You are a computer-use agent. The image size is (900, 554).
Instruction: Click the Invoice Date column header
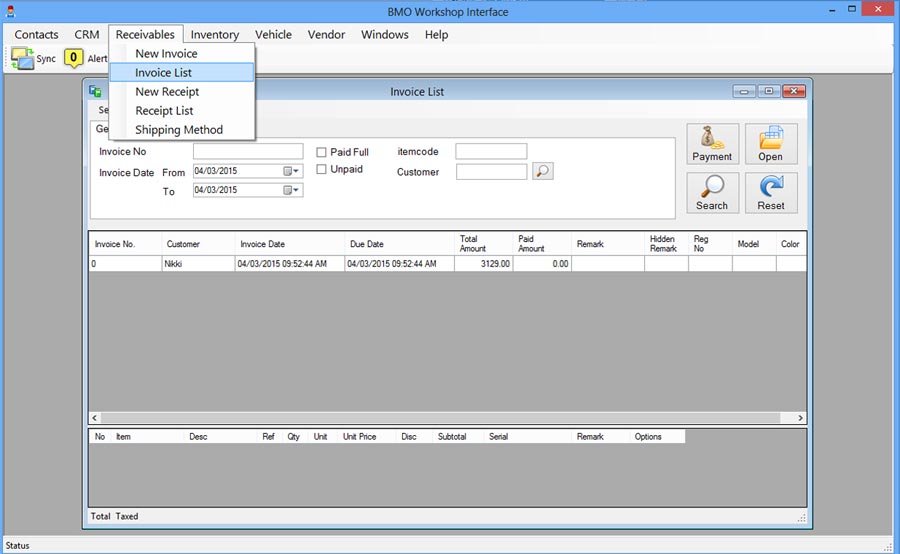pos(290,244)
